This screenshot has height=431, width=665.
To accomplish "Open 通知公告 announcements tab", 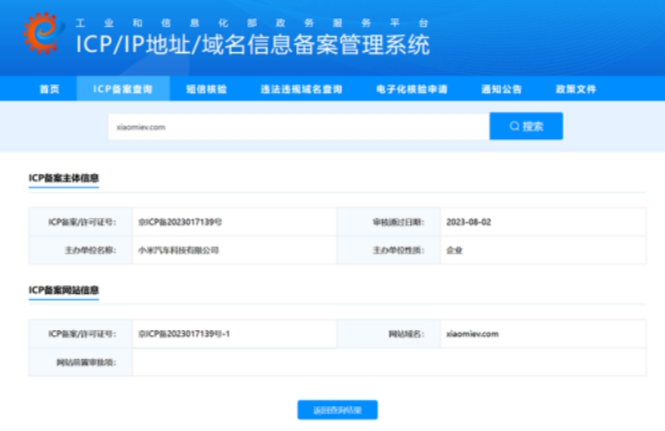I will tap(501, 89).
